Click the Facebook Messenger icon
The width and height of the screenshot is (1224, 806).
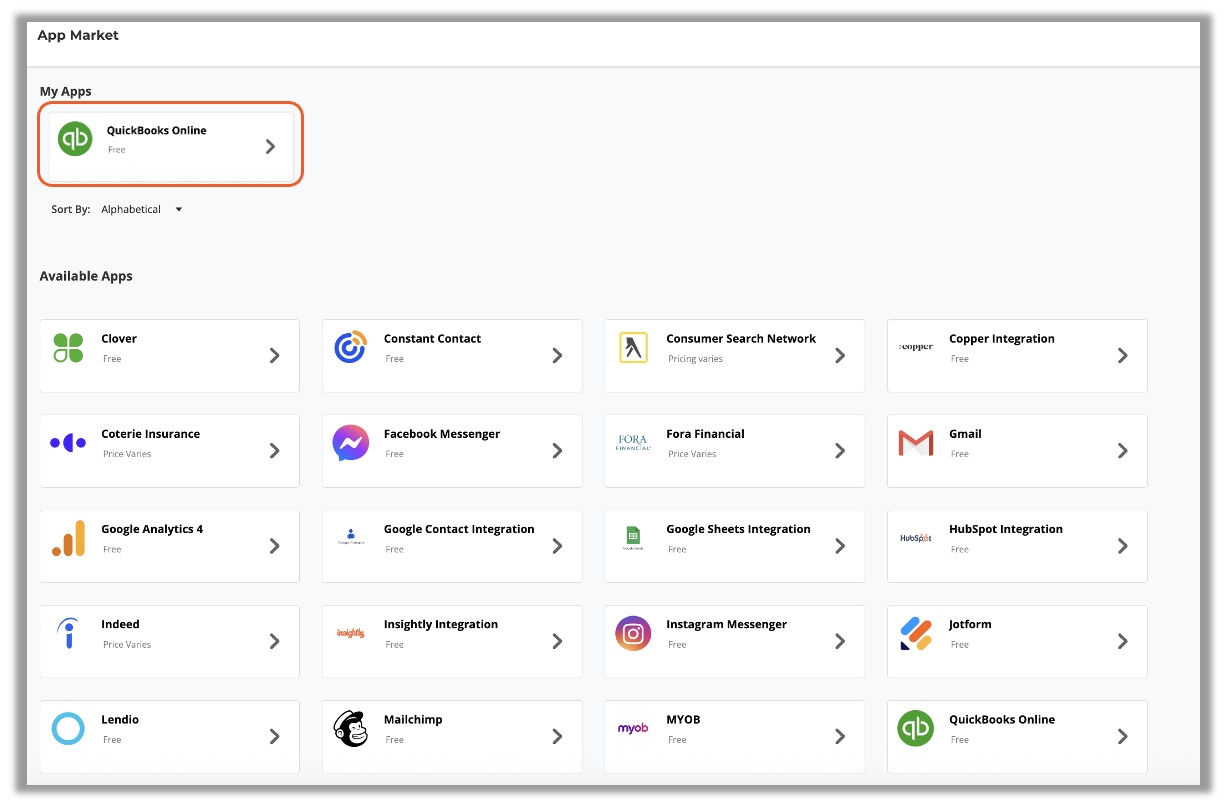350,443
